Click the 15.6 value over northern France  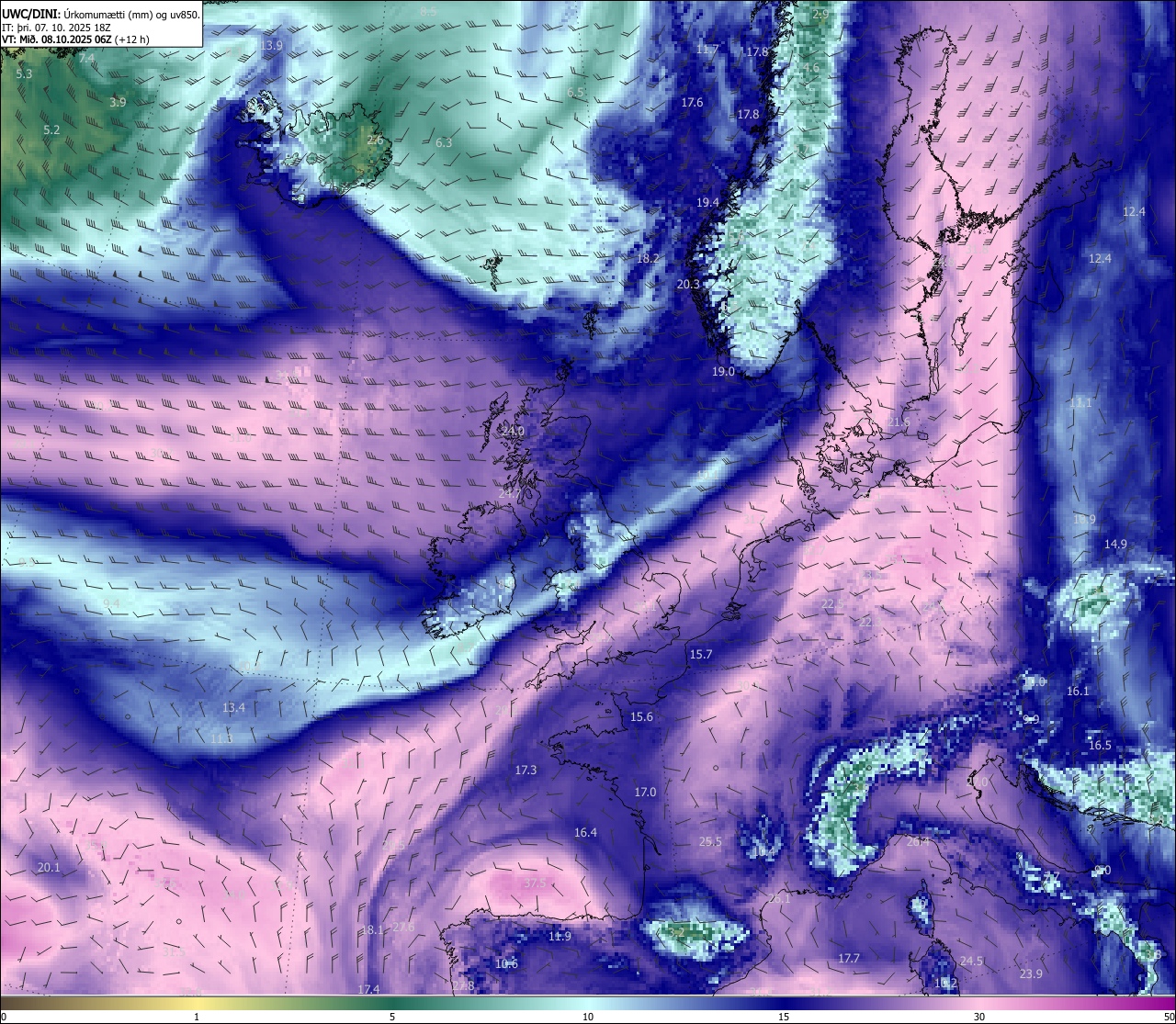coord(641,717)
